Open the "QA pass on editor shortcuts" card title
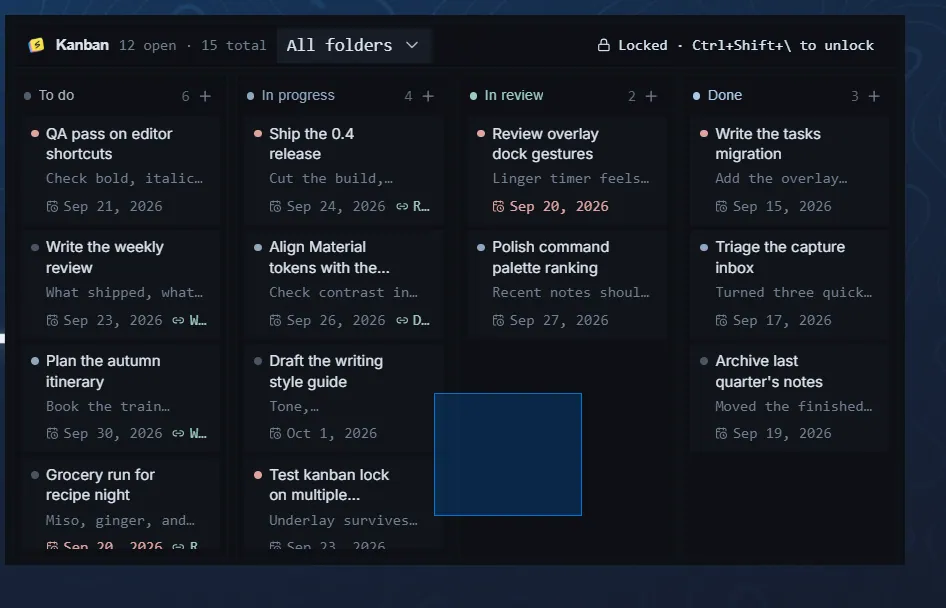This screenshot has height=608, width=946. tap(109, 144)
